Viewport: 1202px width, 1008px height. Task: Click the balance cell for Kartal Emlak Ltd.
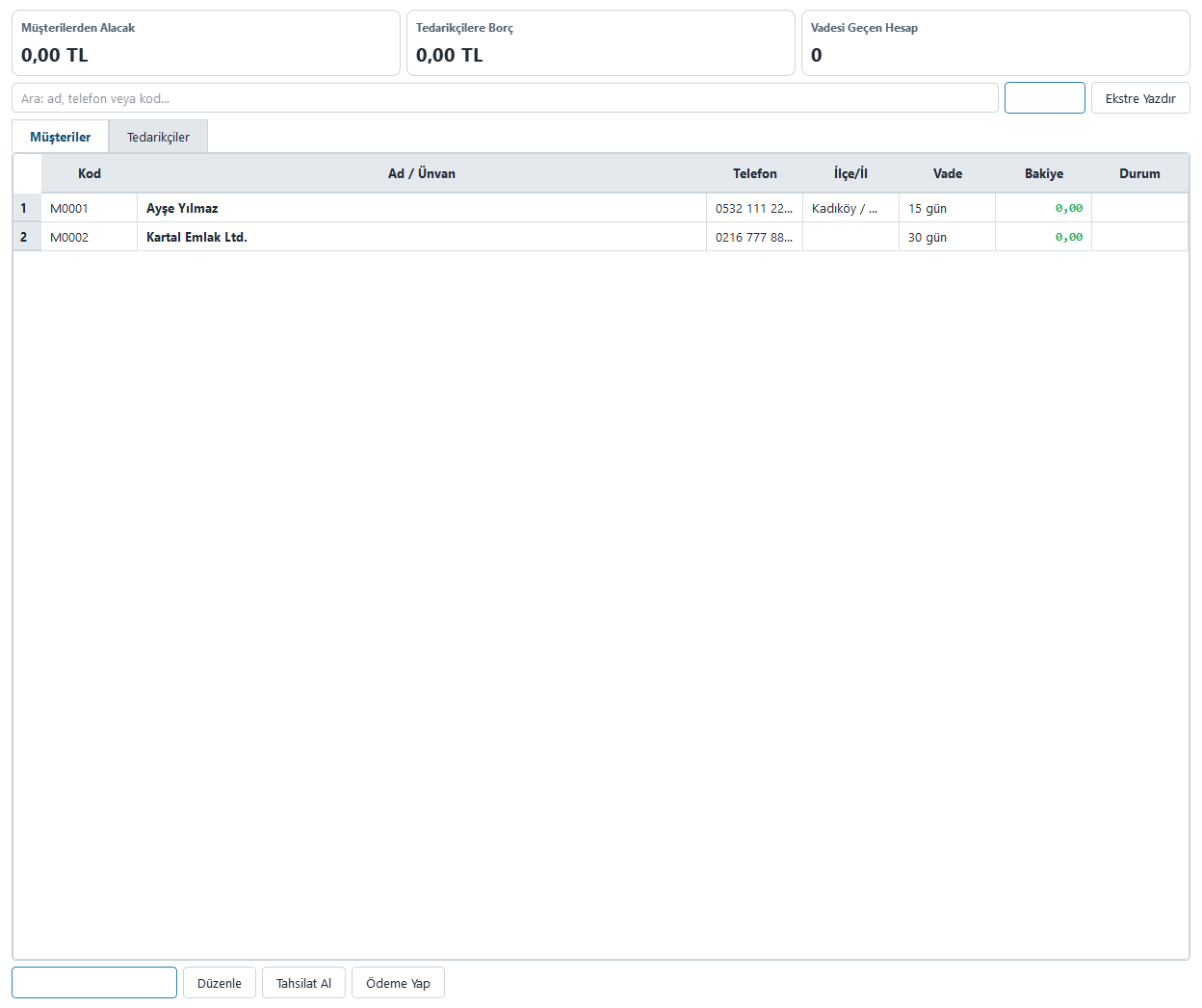click(x=1044, y=237)
